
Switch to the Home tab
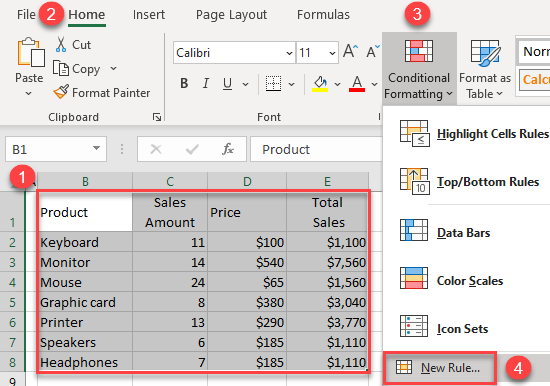click(87, 15)
